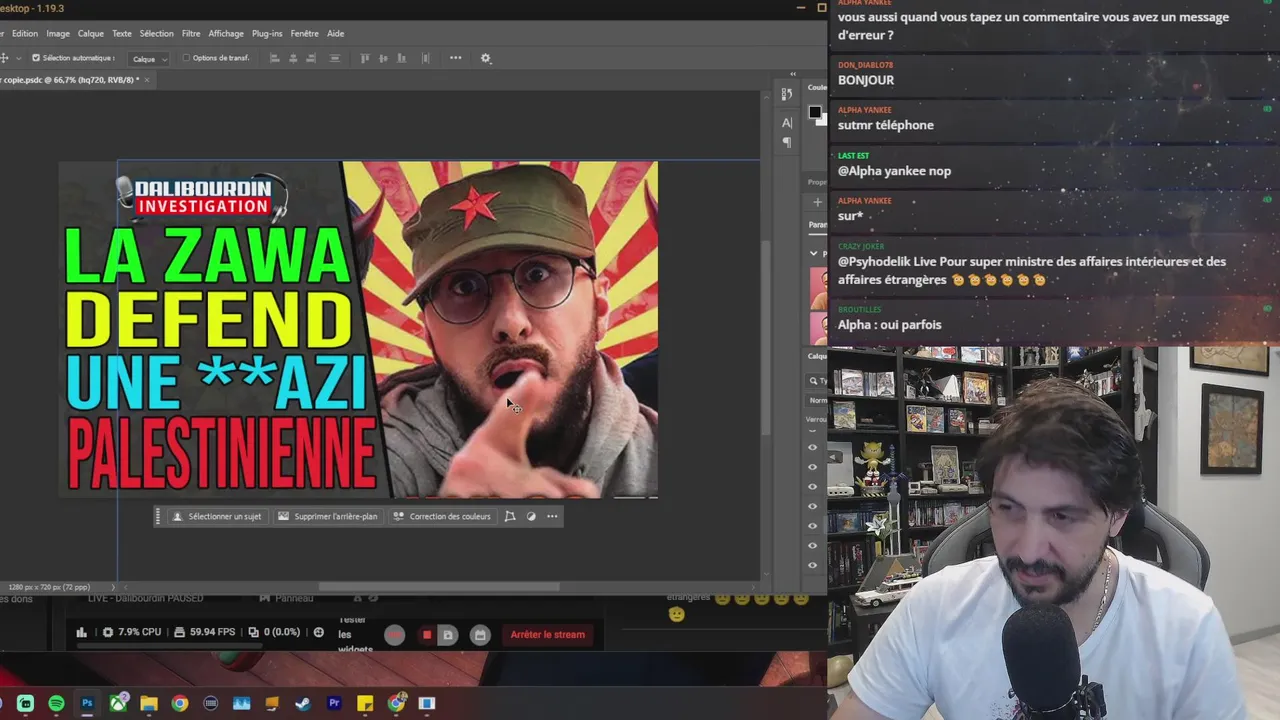Open the Plug-ins menu

267,33
